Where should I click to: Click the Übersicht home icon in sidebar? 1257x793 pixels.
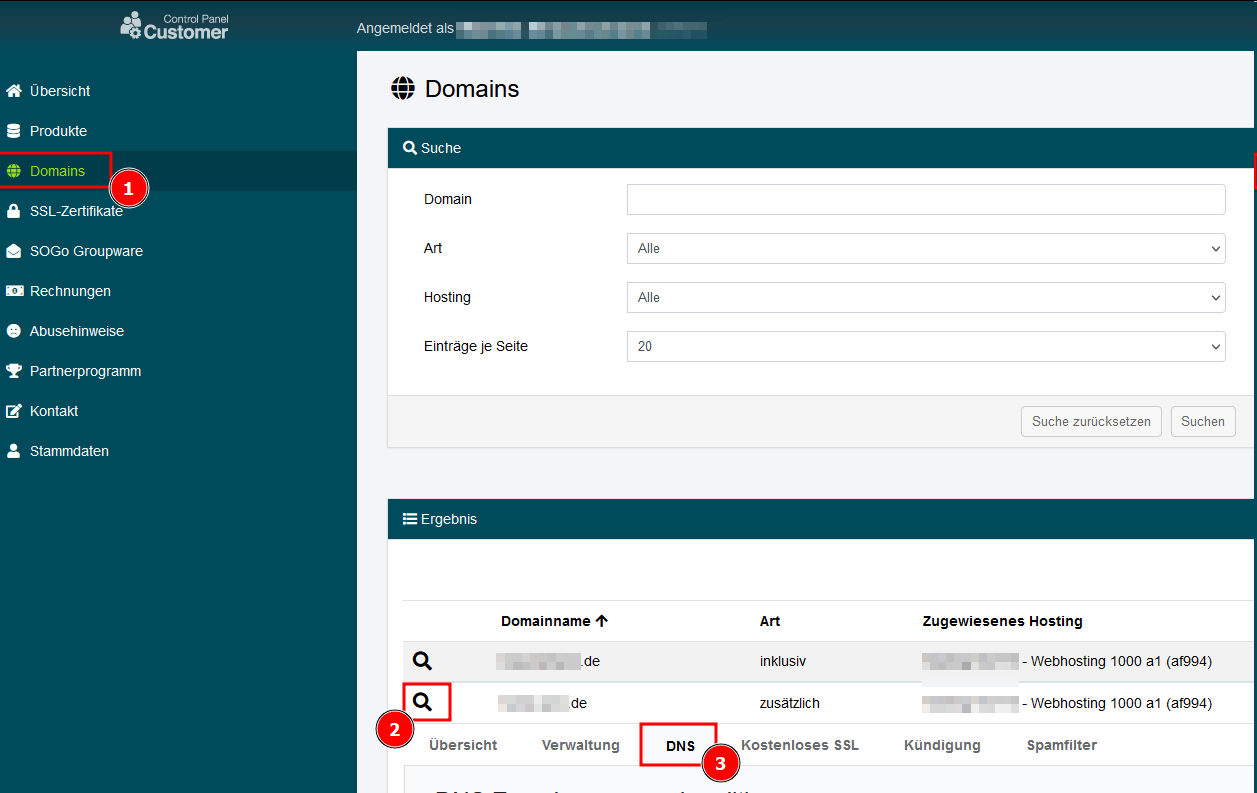coord(13,91)
